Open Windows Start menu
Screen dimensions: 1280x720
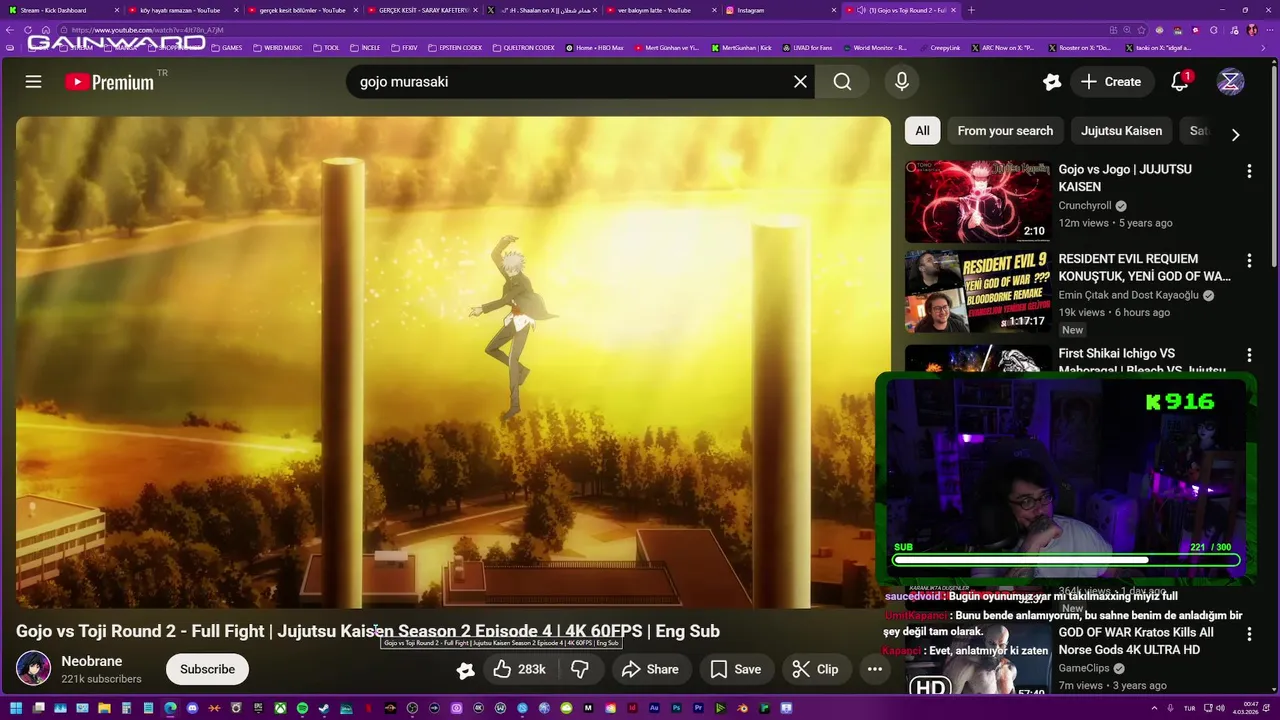[16, 708]
